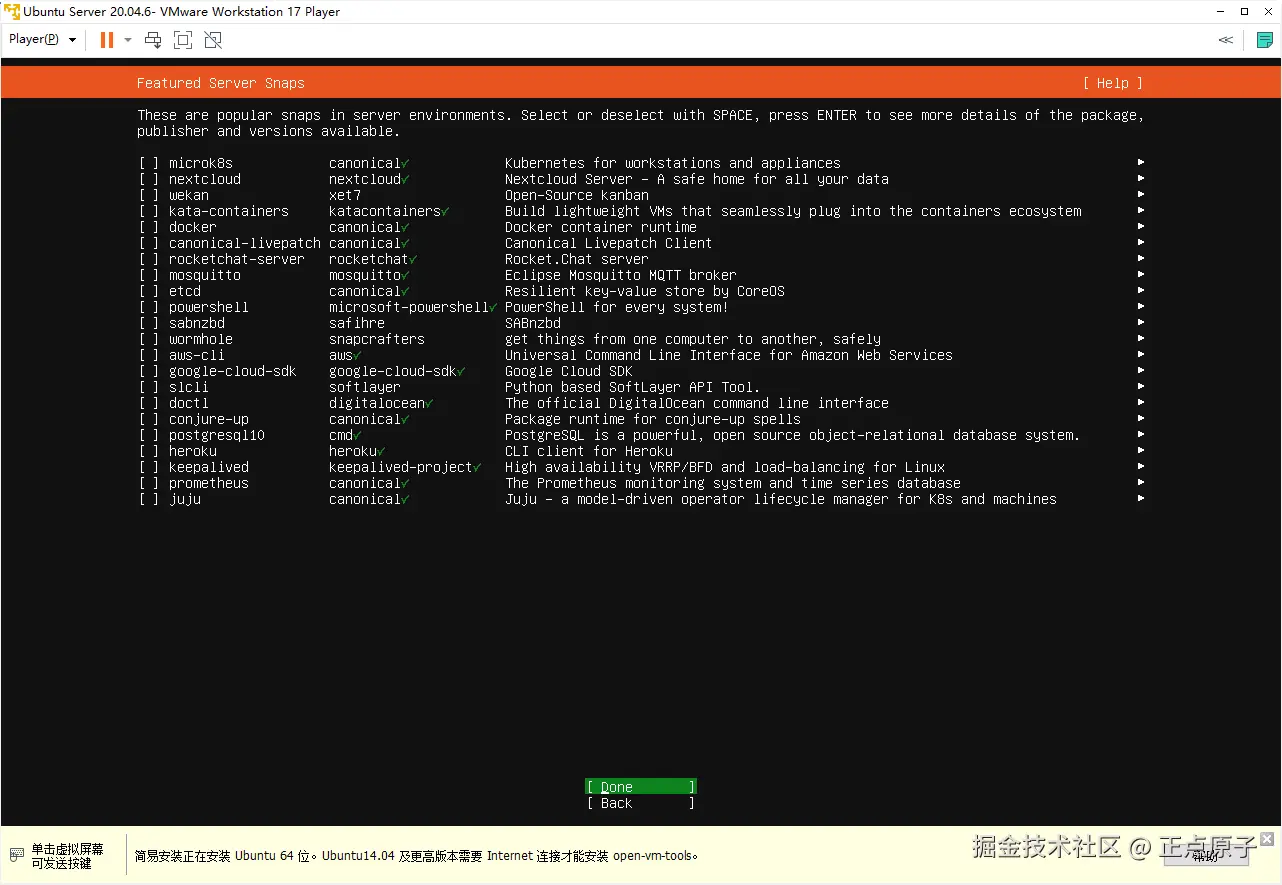Expand details arrow for kata-containers row
Image resolution: width=1282 pixels, height=885 pixels.
(x=1141, y=210)
